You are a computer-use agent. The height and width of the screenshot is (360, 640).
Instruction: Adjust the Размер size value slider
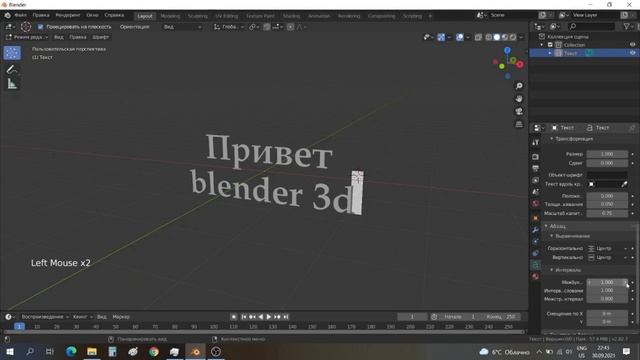coord(607,154)
